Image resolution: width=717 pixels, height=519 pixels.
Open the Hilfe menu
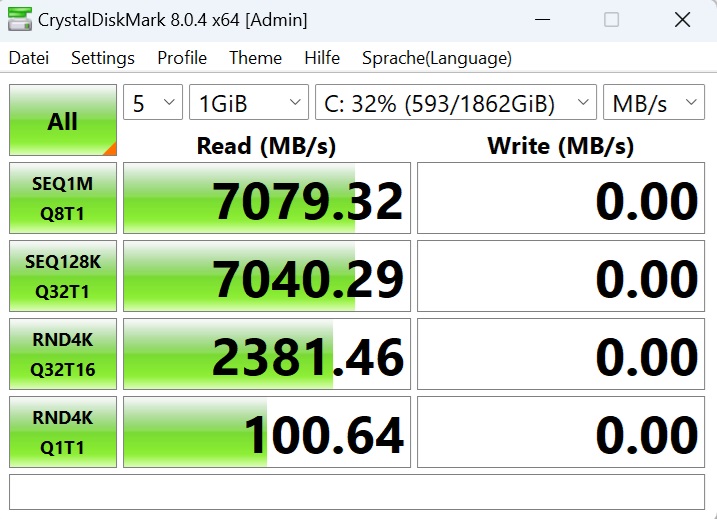[322, 58]
